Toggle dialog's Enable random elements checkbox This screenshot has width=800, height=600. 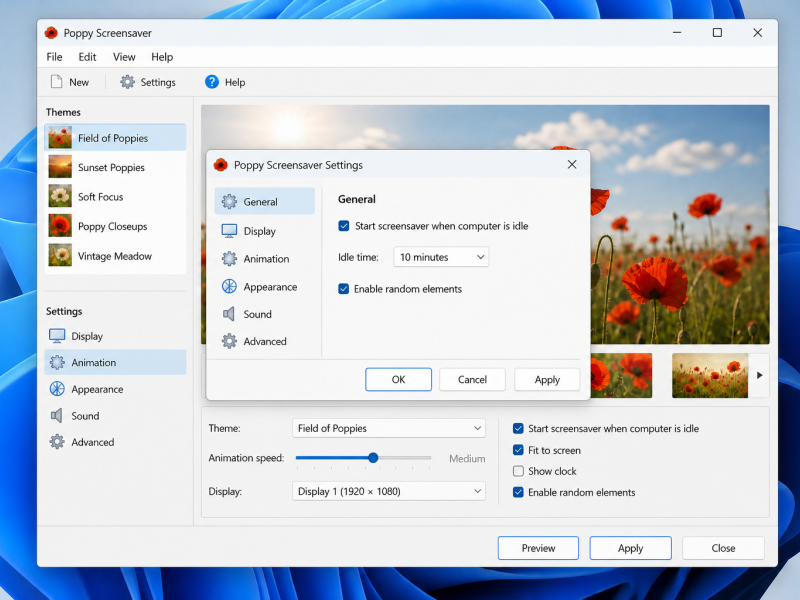(x=343, y=289)
